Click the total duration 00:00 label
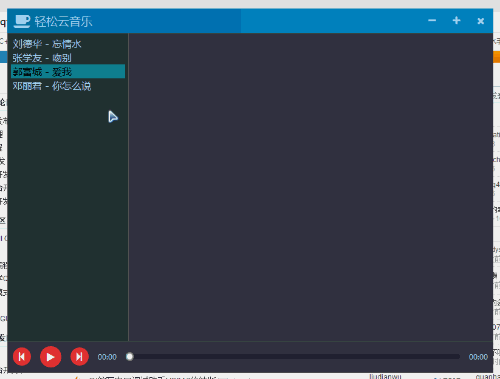Viewport: 500px width, 379px height. pos(478,357)
